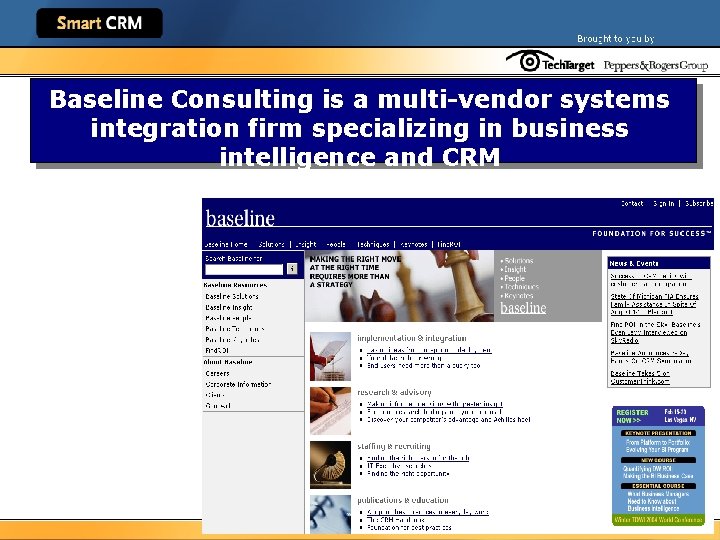Screen dimensions: 720x540
Task: Click the baseline logo in site header
Action: (240, 218)
